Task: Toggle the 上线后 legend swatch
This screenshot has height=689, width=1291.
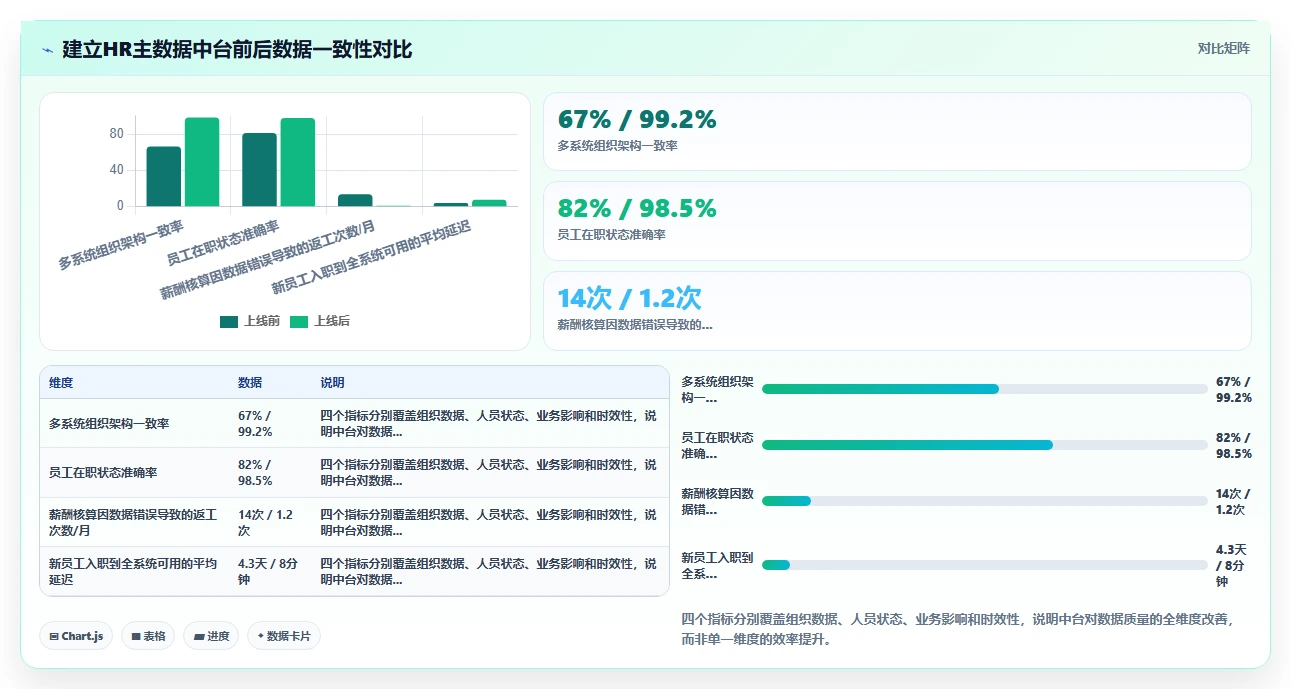Action: [x=299, y=322]
